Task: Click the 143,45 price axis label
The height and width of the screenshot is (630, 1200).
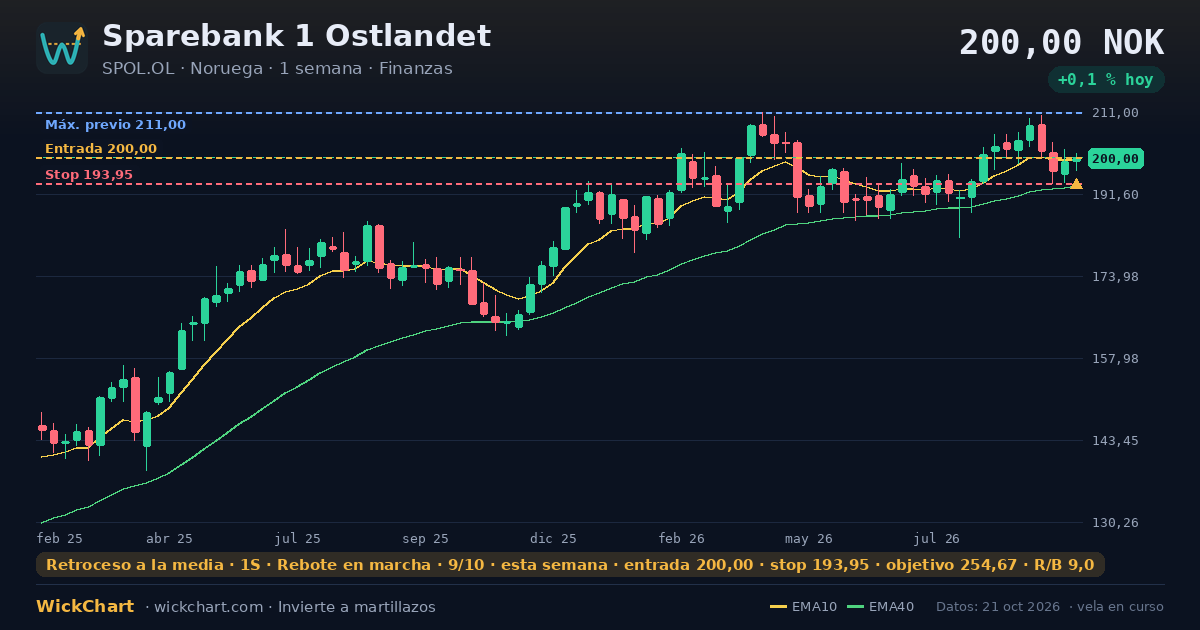Action: (x=1115, y=441)
